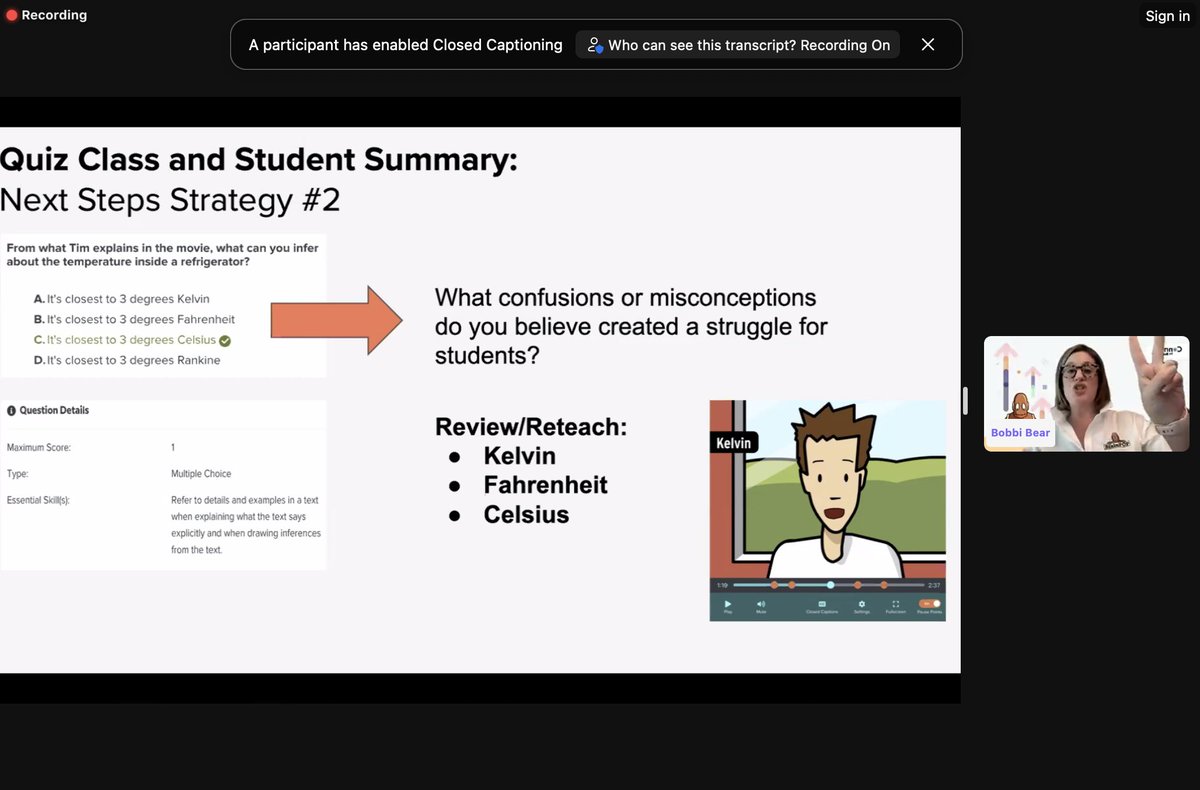Select Bobbi Bear's video thumbnail
This screenshot has width=1200, height=790.
pyautogui.click(x=1087, y=394)
